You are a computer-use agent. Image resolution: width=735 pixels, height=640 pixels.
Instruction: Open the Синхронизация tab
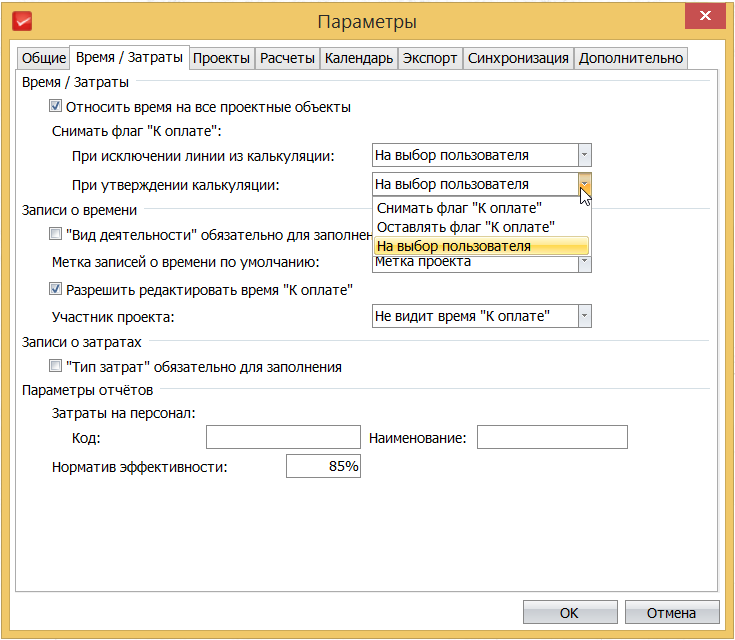point(518,58)
